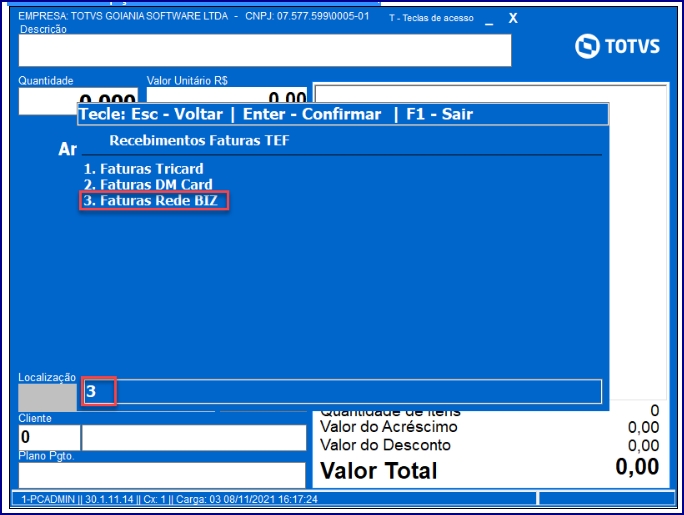This screenshot has height=515, width=684.
Task: Click the EMPRESA: TOTVS GOIANIA SOFTWARE LTDA text
Action: (x=123, y=16)
